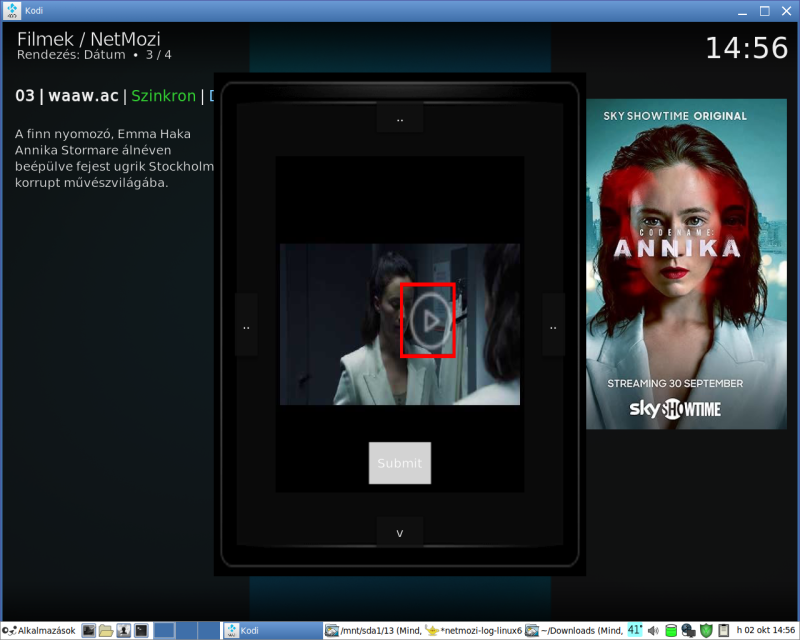Click the Codename Annika poster image
The height and width of the screenshot is (640, 800).
coord(686,264)
